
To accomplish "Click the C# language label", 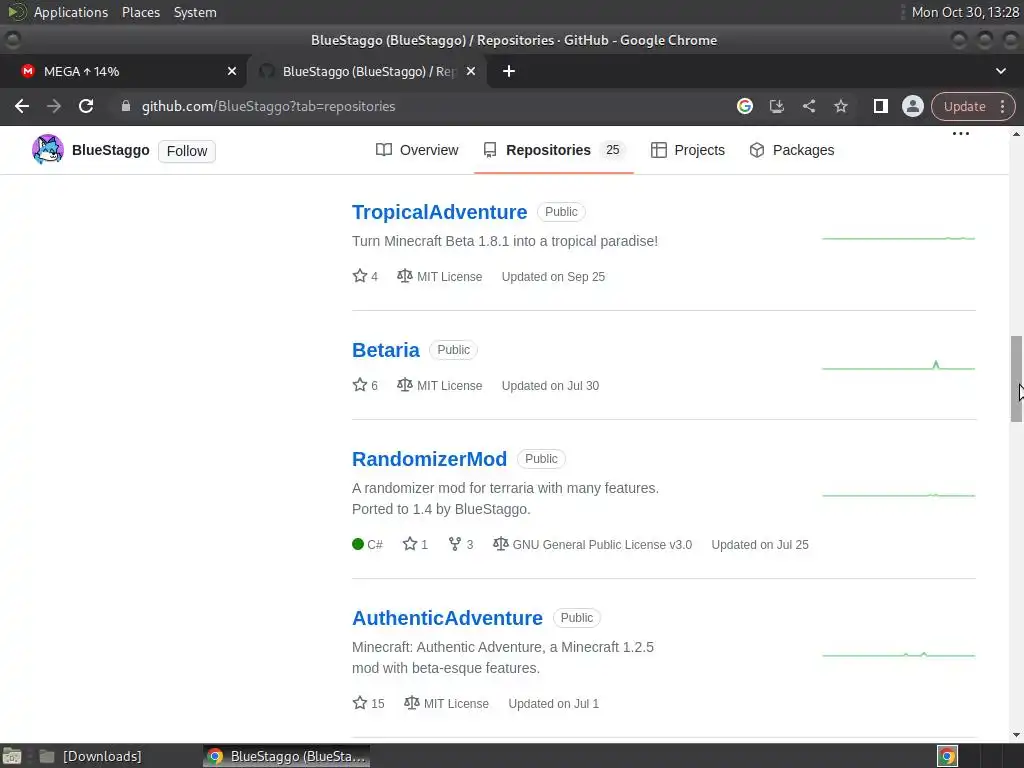I will tap(367, 544).
